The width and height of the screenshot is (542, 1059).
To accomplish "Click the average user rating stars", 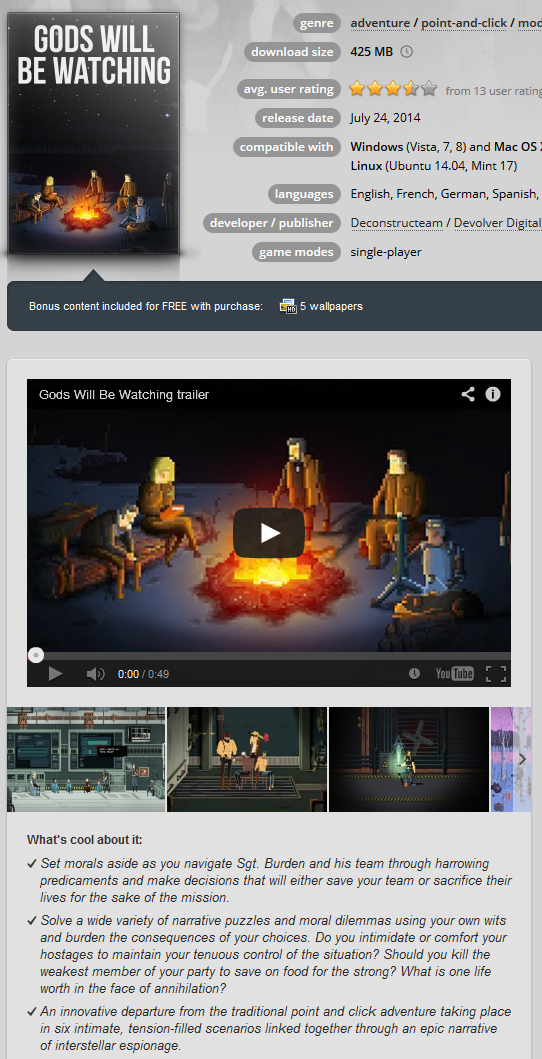I will (393, 88).
